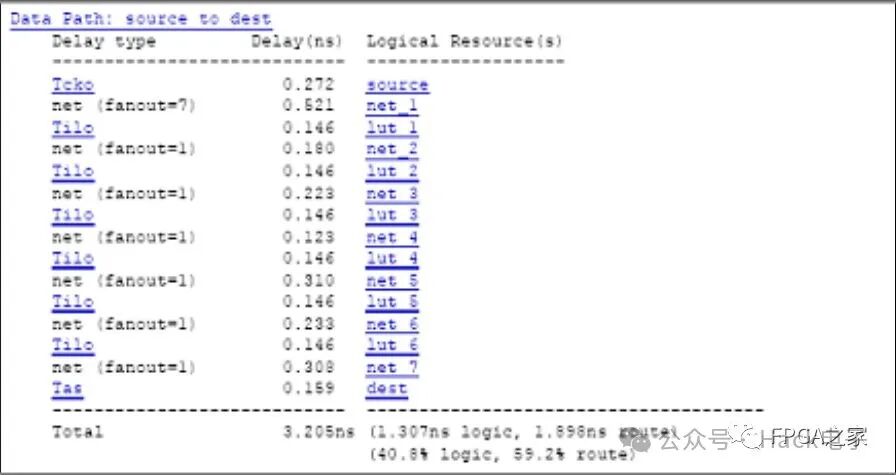Click the 3.205ns total delay value
Viewport: 896px width, 475px height.
tap(318, 433)
